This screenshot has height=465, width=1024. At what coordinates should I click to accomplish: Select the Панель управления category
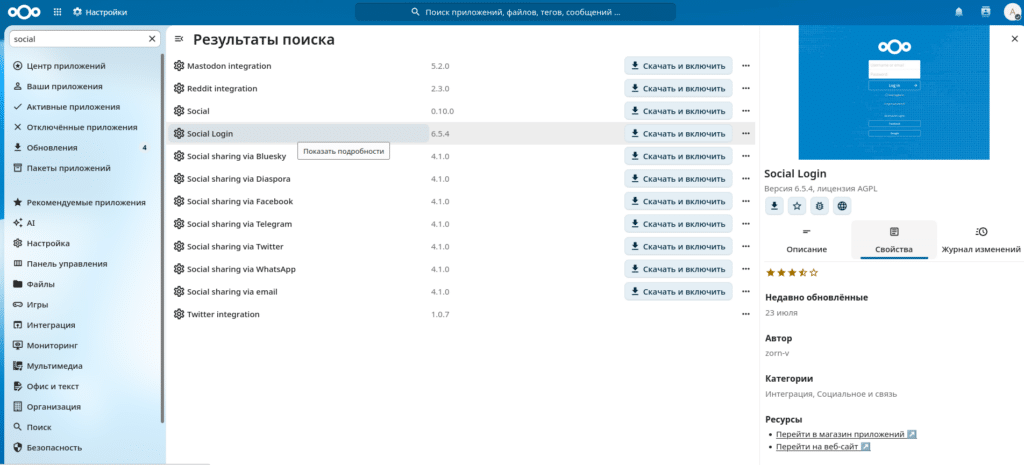point(83,264)
